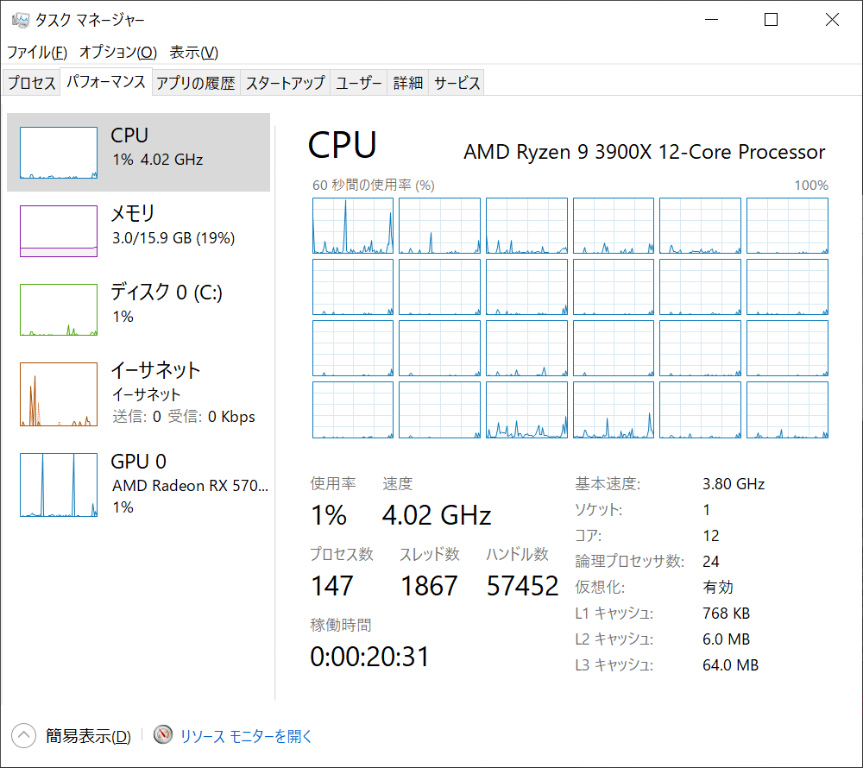Screen dimensions: 863x768
Task: Select the CPU usage thumbnail graph
Action: coord(59,153)
